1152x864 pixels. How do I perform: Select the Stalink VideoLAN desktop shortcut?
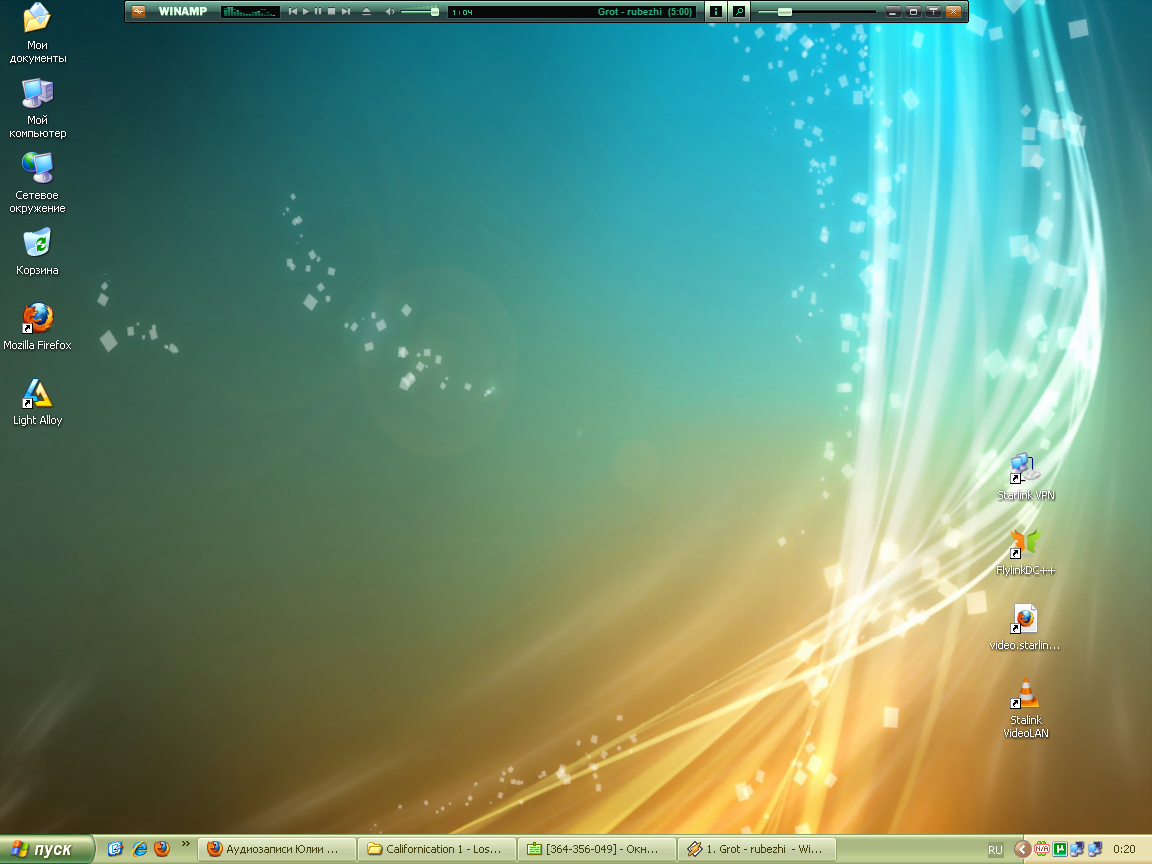point(1026,708)
